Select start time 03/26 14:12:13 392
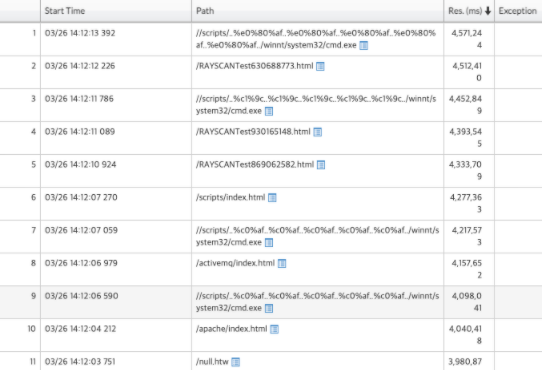This screenshot has height=370, width=542. click(x=80, y=33)
